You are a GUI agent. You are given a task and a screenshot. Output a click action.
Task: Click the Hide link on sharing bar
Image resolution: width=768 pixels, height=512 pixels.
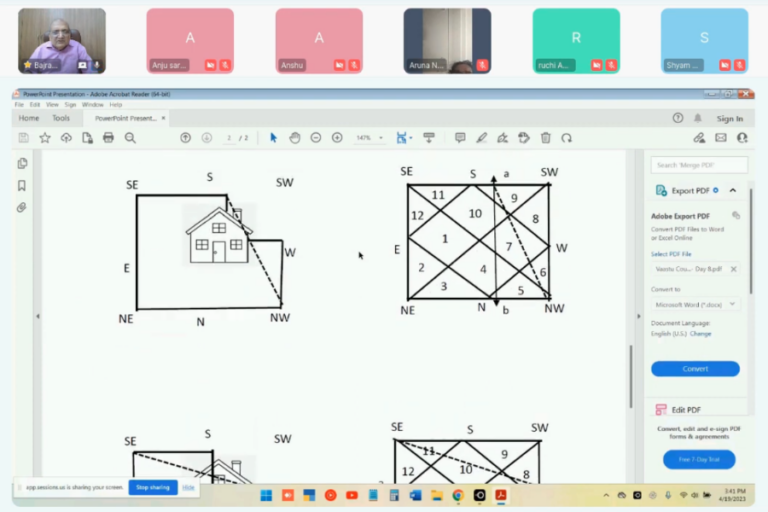click(x=188, y=487)
